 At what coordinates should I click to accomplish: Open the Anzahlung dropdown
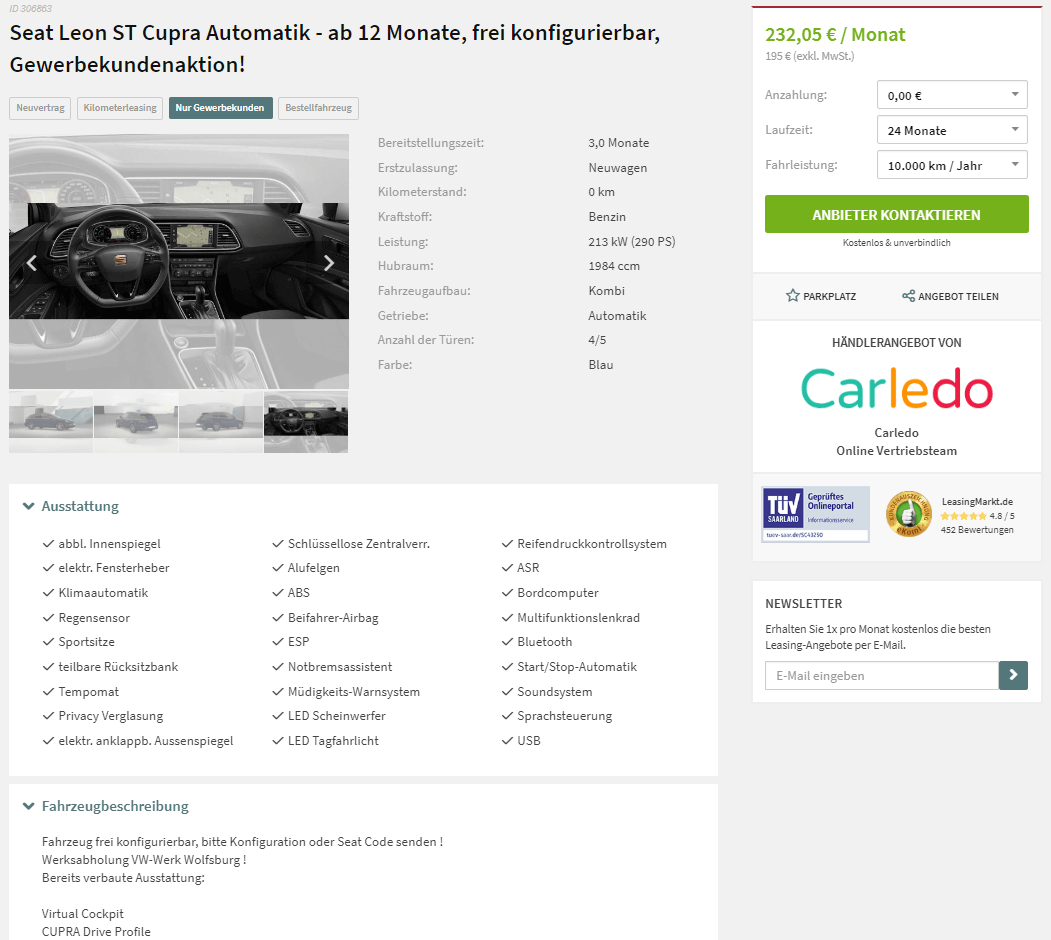click(952, 95)
